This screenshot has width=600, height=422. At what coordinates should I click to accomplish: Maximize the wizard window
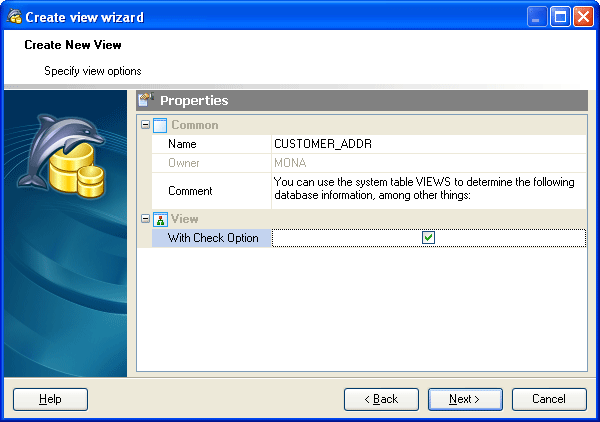pos(560,16)
